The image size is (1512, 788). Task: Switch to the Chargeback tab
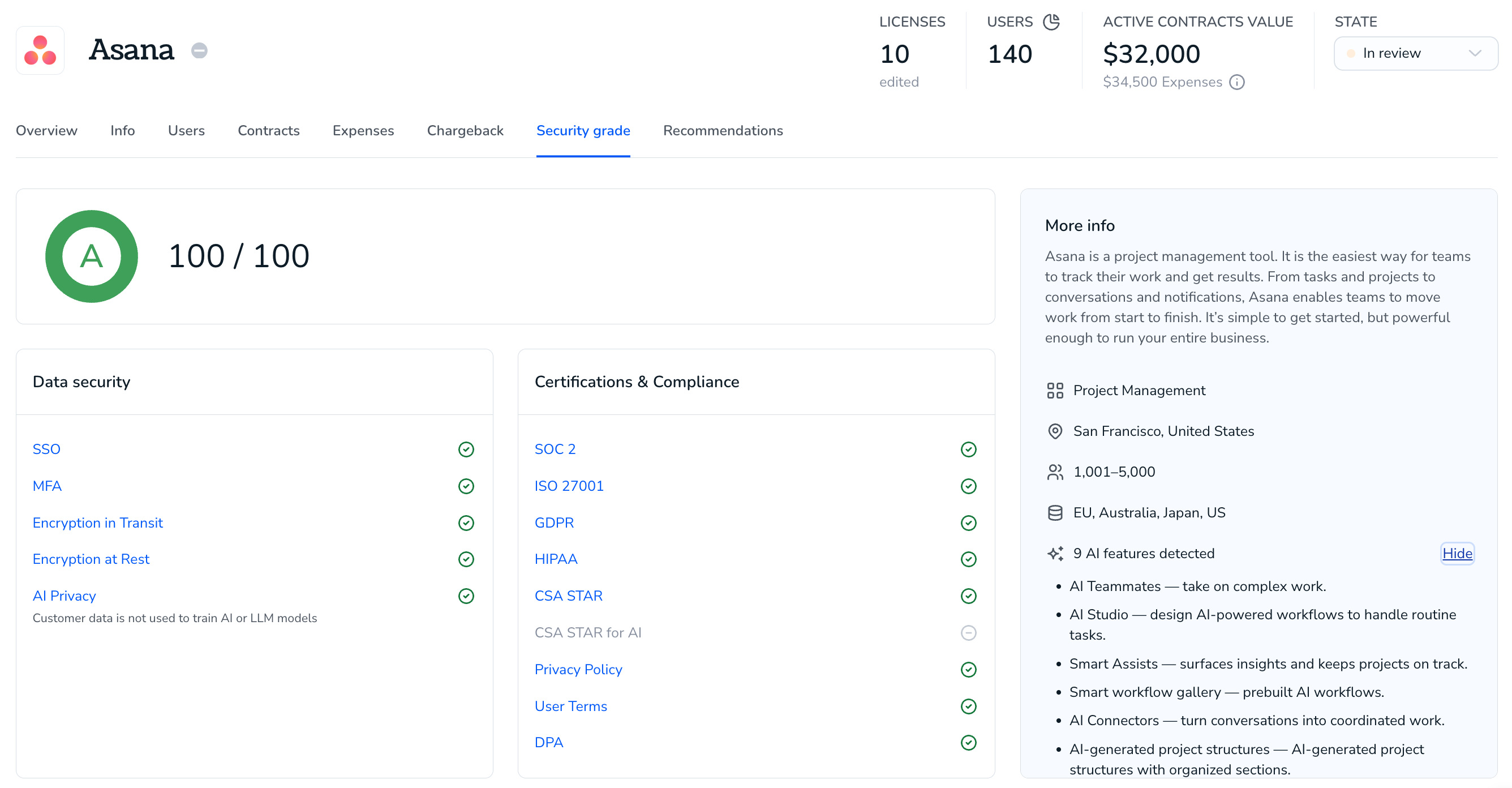tap(465, 130)
